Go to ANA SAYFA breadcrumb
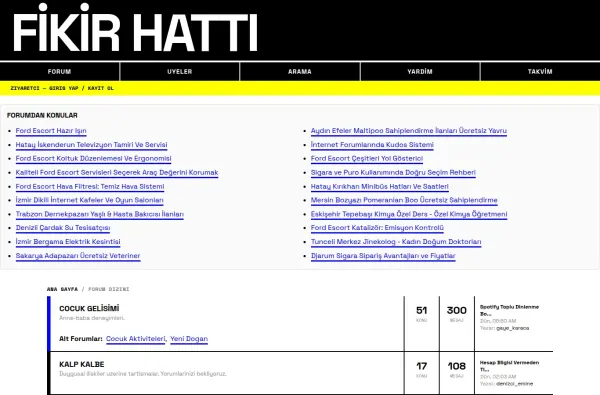The width and height of the screenshot is (600, 395). coord(62,289)
